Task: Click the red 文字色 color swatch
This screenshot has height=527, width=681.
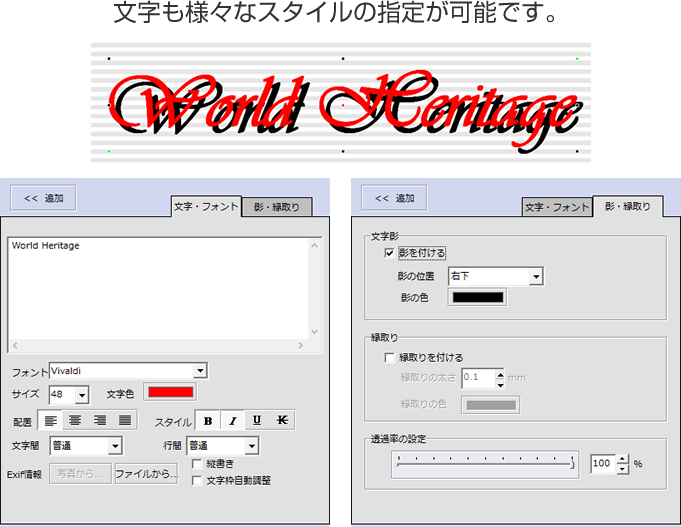Action: coord(169,393)
